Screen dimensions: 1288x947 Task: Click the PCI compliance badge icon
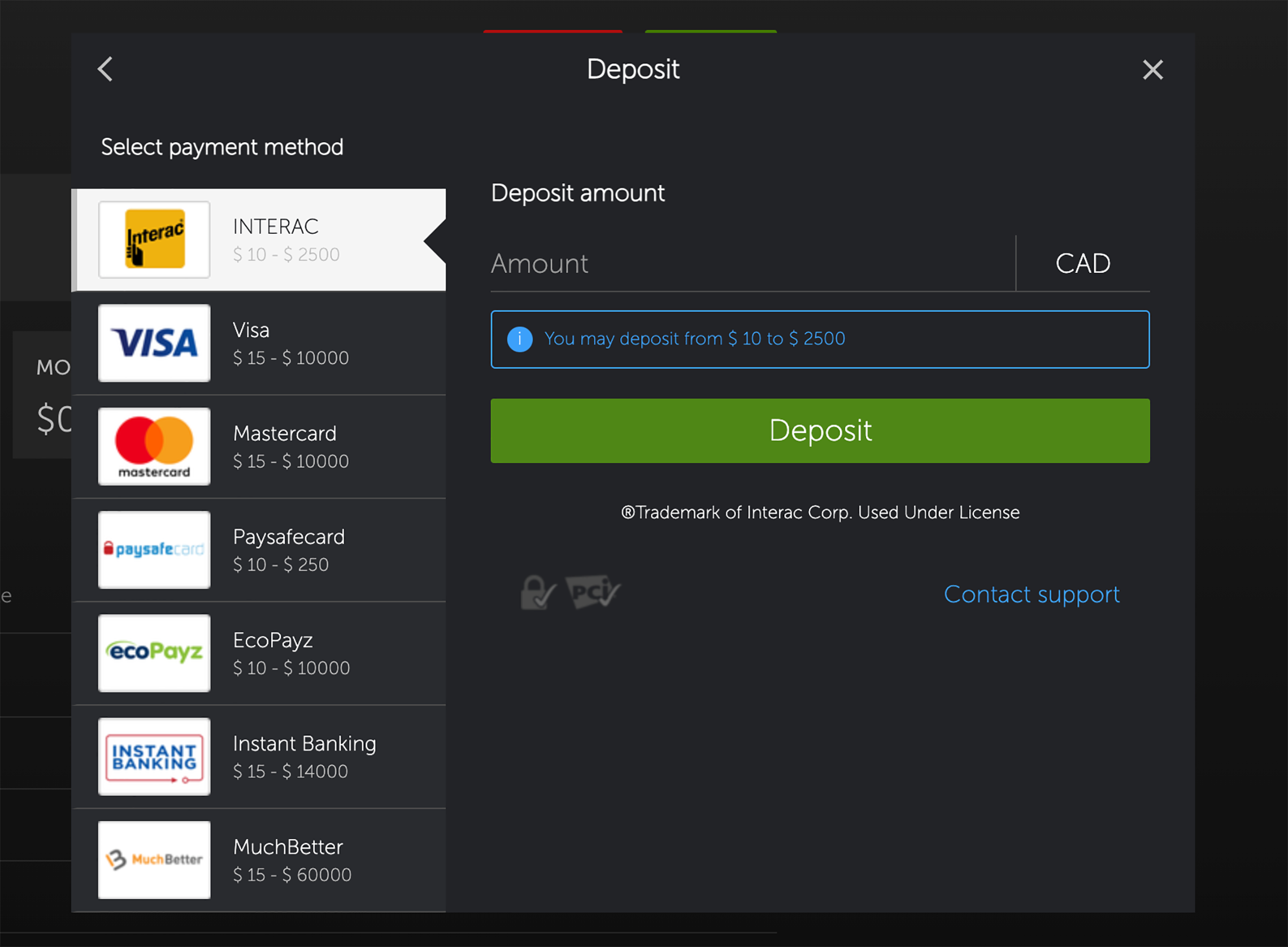point(593,592)
